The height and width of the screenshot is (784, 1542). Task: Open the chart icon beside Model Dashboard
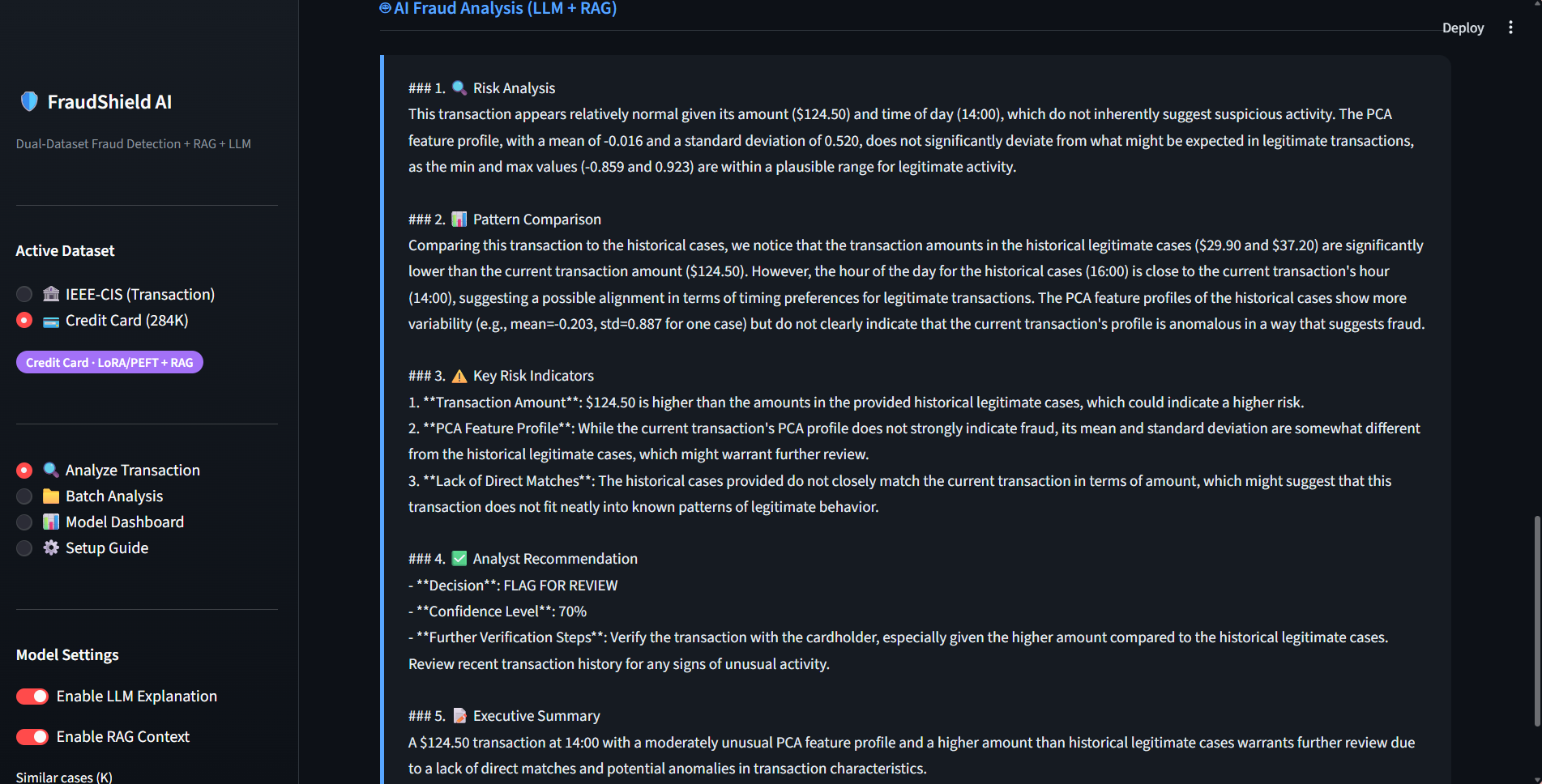pyautogui.click(x=51, y=522)
